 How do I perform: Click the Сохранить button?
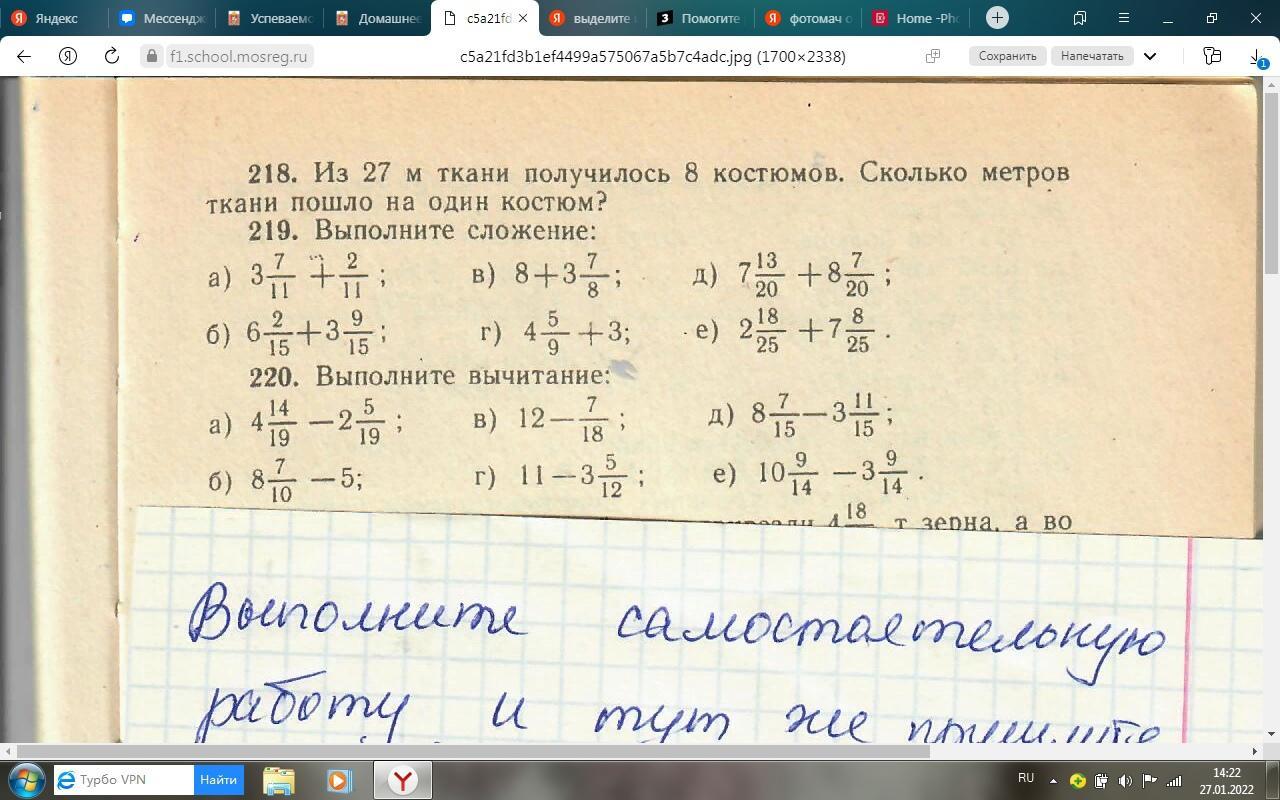pyautogui.click(x=1007, y=56)
